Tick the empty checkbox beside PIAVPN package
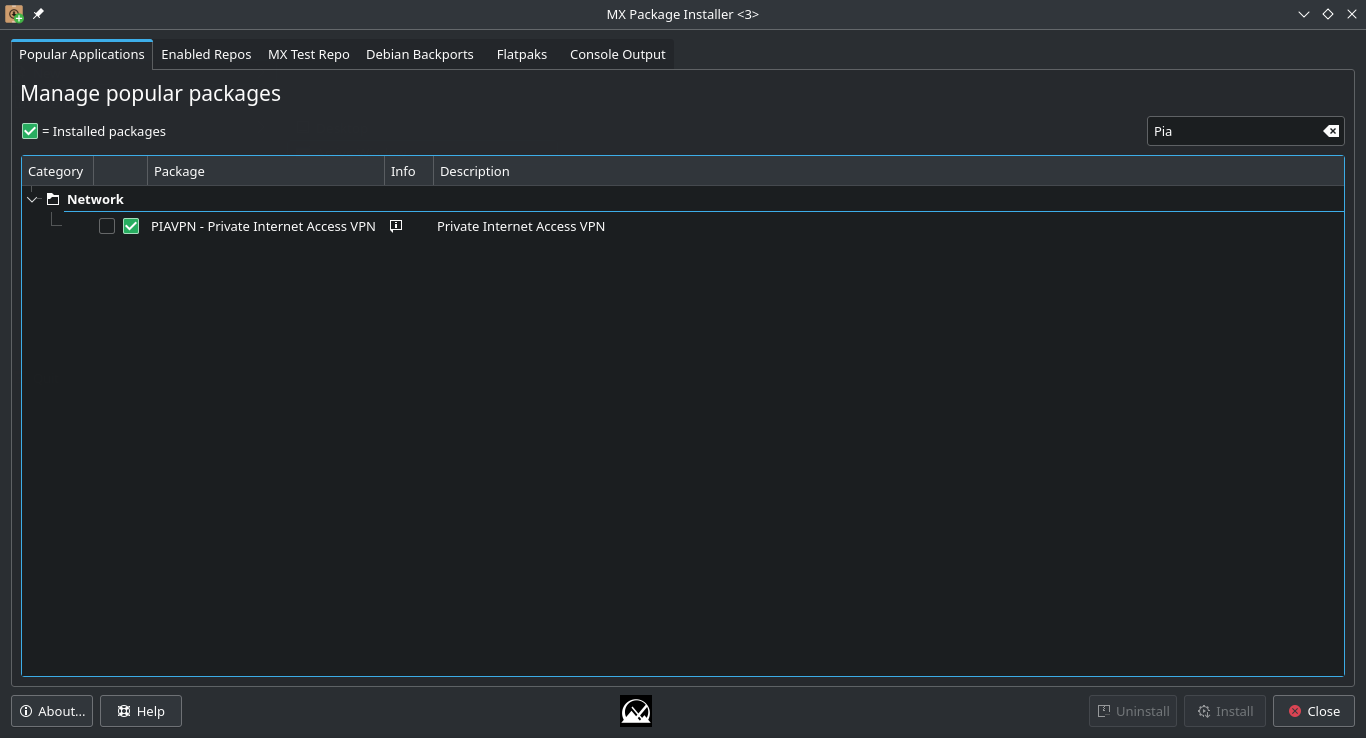This screenshot has height=738, width=1366. (107, 226)
